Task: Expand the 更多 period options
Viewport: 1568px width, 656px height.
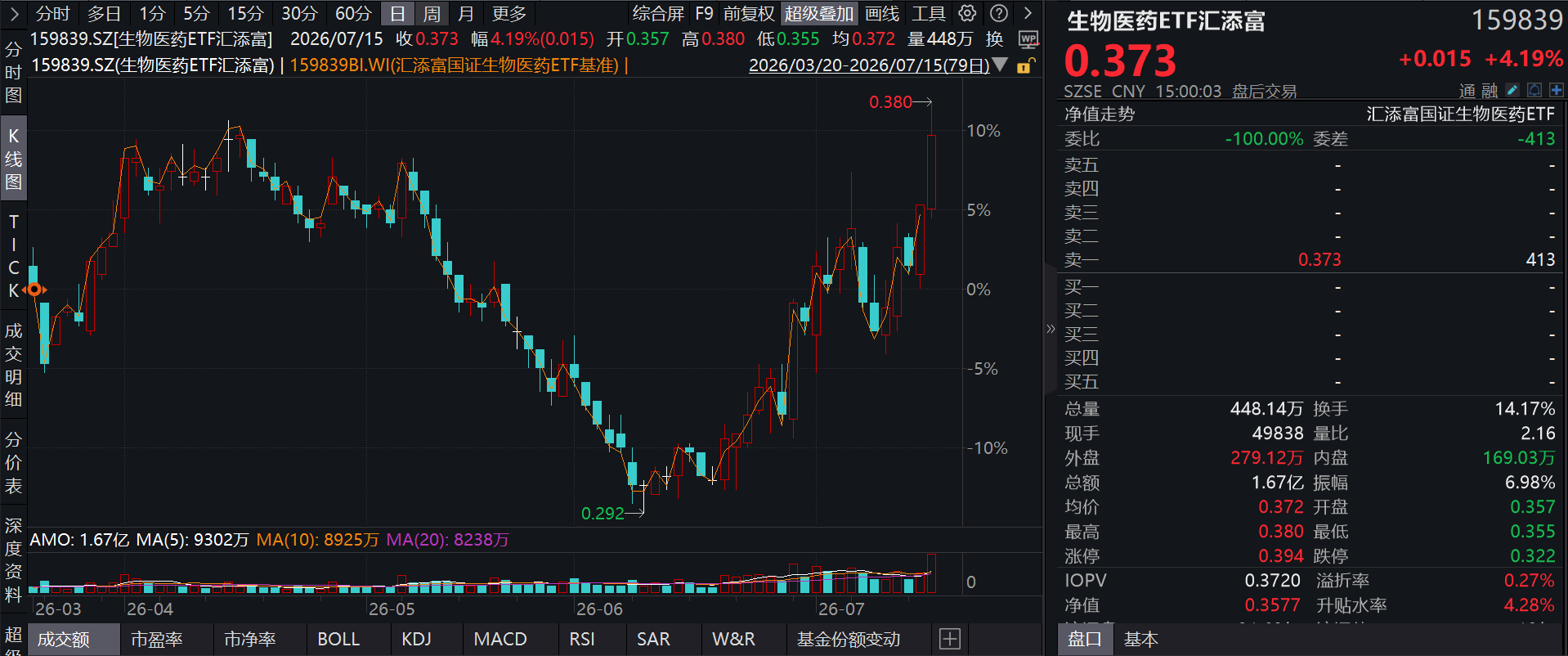Action: pos(509,13)
